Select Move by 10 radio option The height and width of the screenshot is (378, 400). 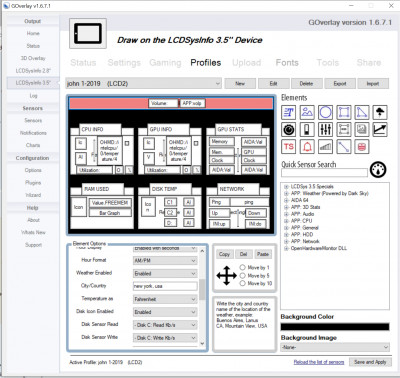242,283
